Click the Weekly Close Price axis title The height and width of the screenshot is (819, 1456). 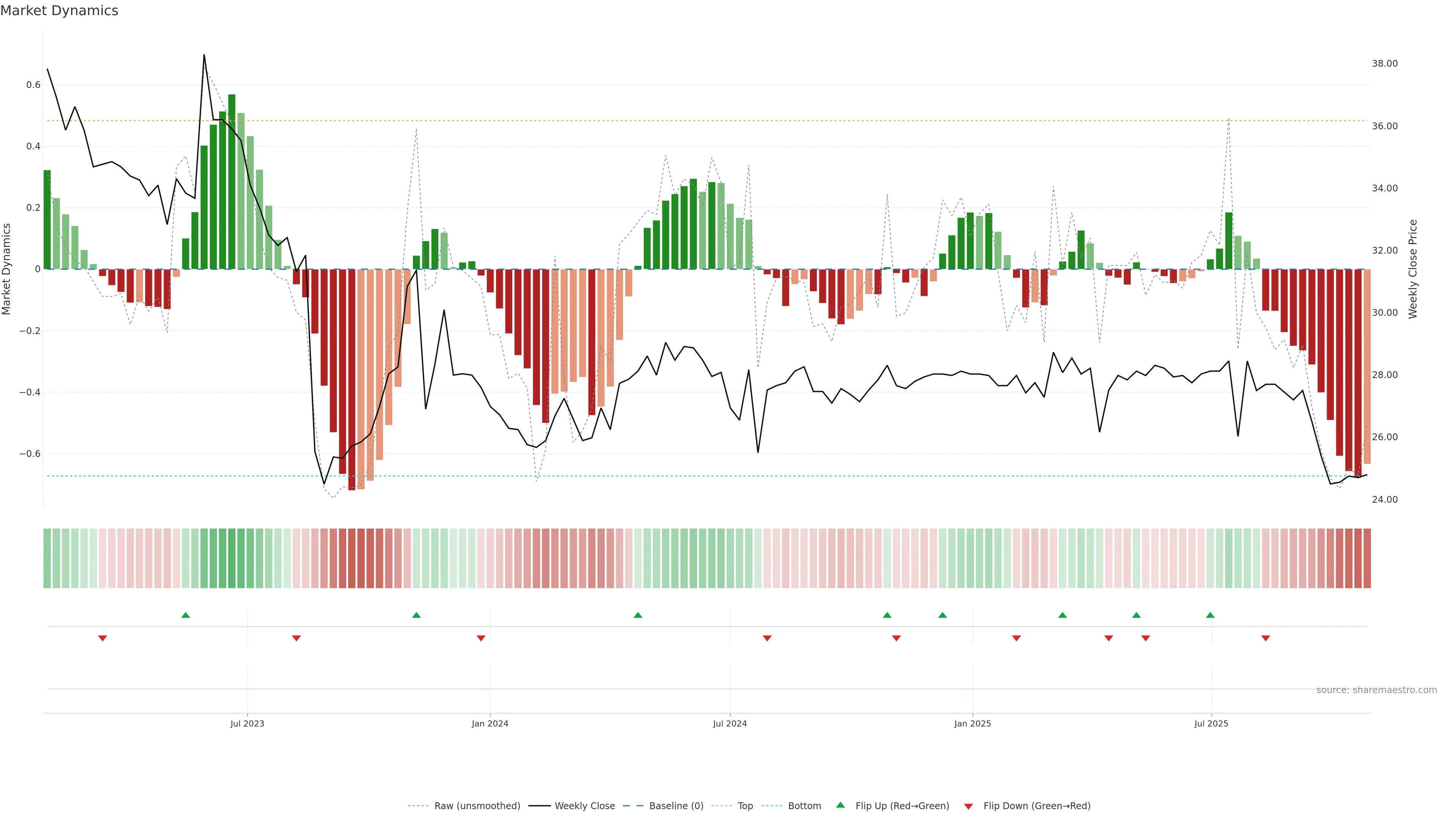(x=1412, y=269)
